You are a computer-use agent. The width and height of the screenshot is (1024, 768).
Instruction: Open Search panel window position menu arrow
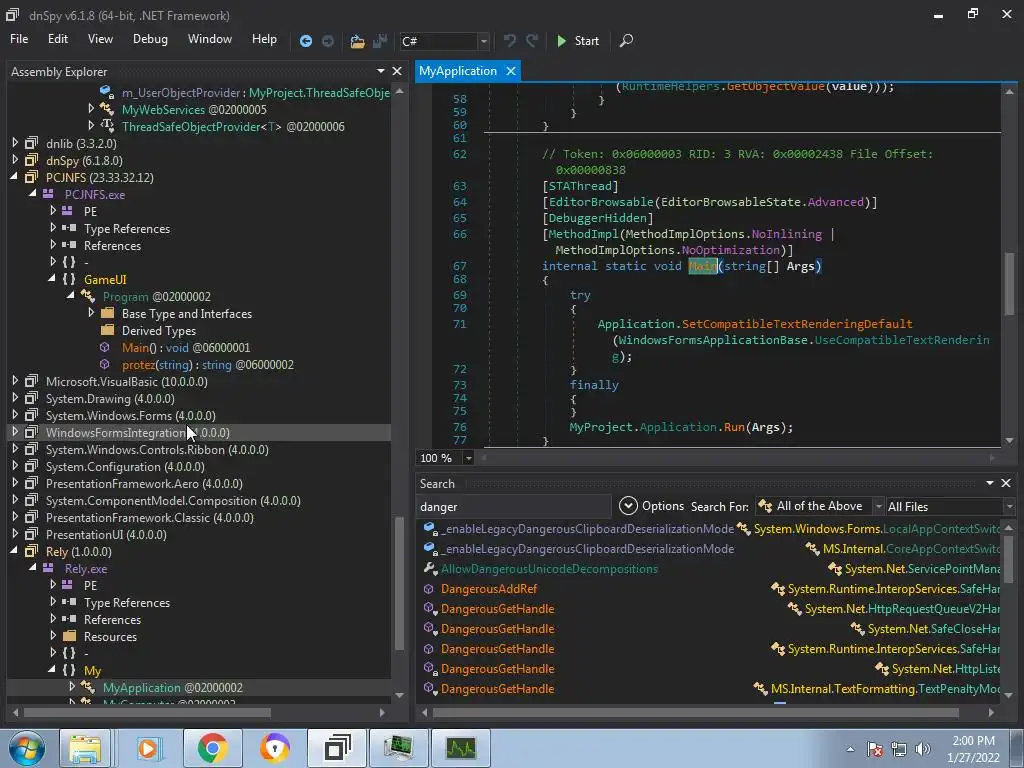(990, 483)
